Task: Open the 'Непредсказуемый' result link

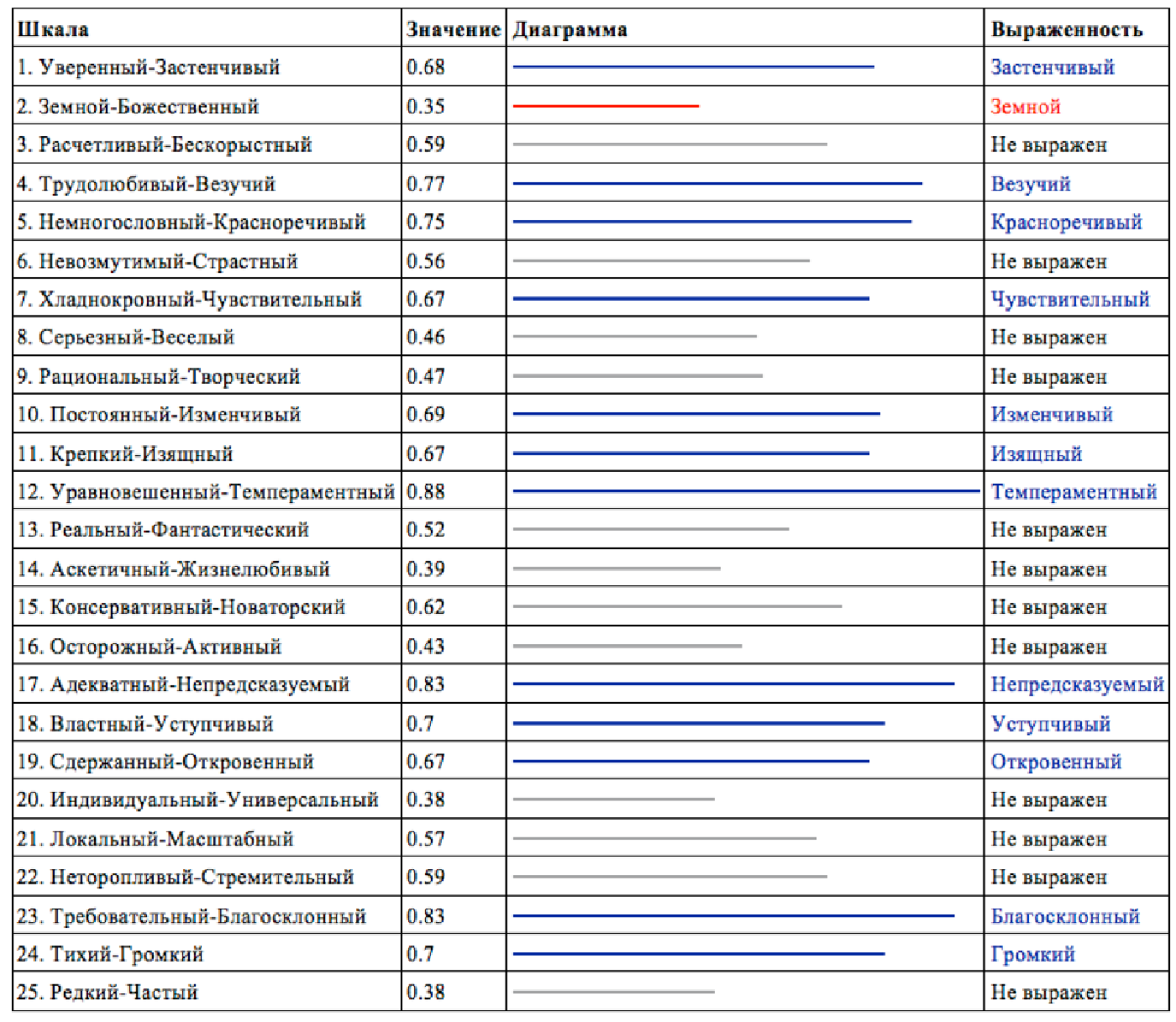Action: pos(1077,684)
